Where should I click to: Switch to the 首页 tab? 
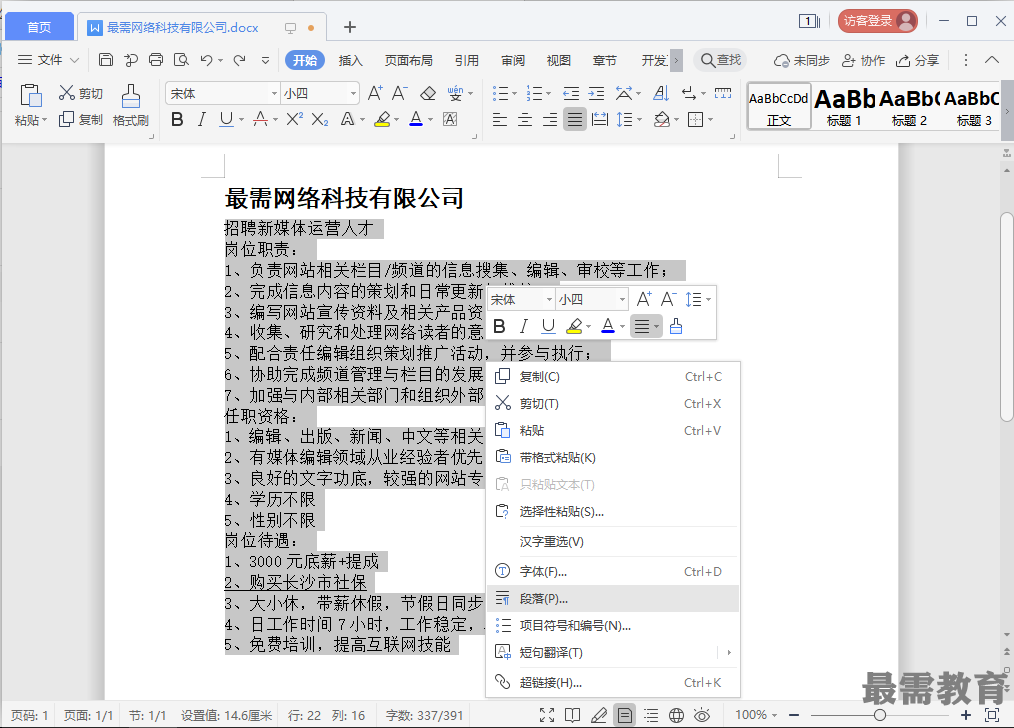39,27
